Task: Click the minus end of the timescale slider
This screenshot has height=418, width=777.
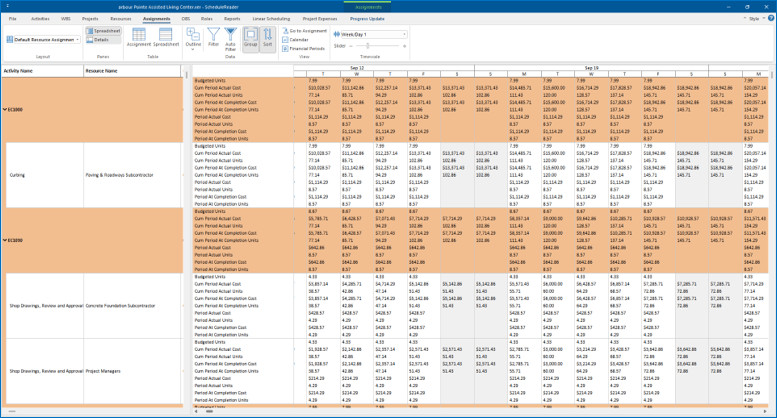Action: (351, 46)
